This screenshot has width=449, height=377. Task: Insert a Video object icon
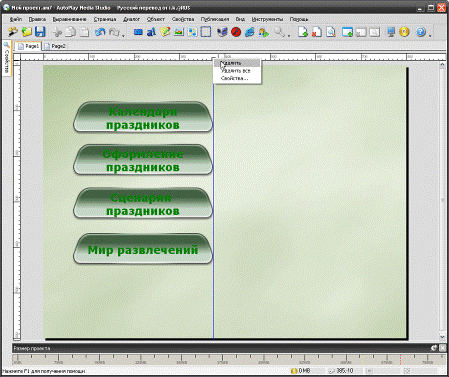point(193,32)
